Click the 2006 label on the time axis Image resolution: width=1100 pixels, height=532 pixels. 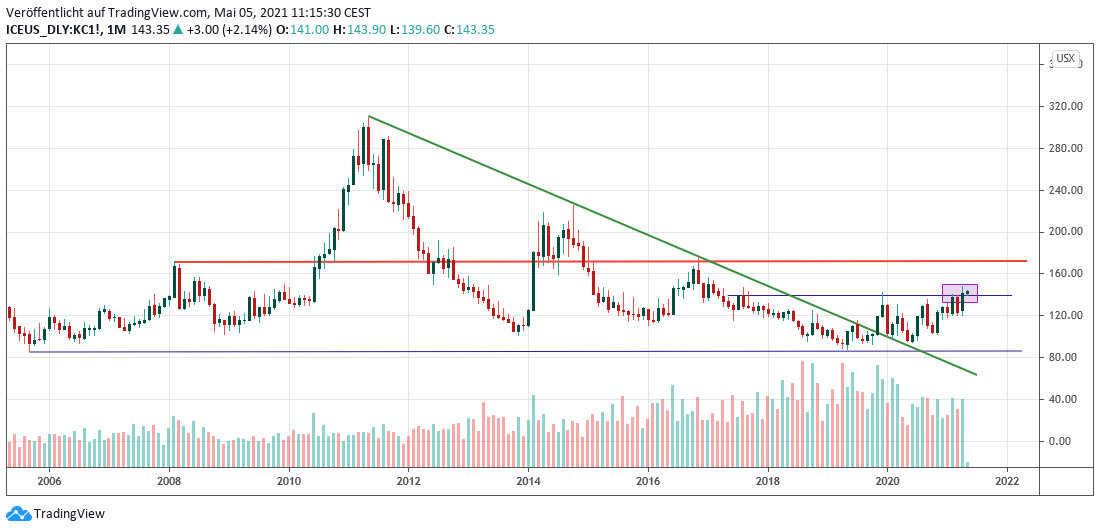[x=49, y=481]
